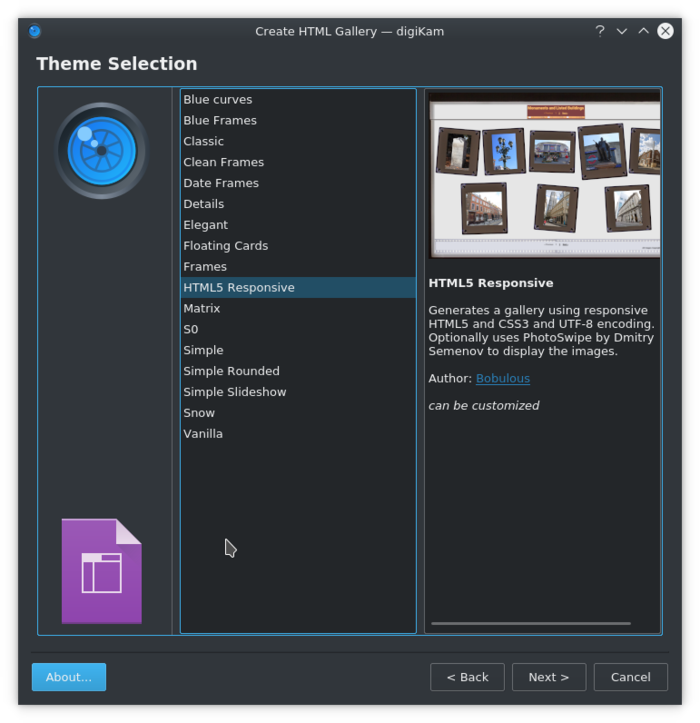The width and height of the screenshot is (700, 723).
Task: Click the help question mark icon
Action: tap(599, 31)
